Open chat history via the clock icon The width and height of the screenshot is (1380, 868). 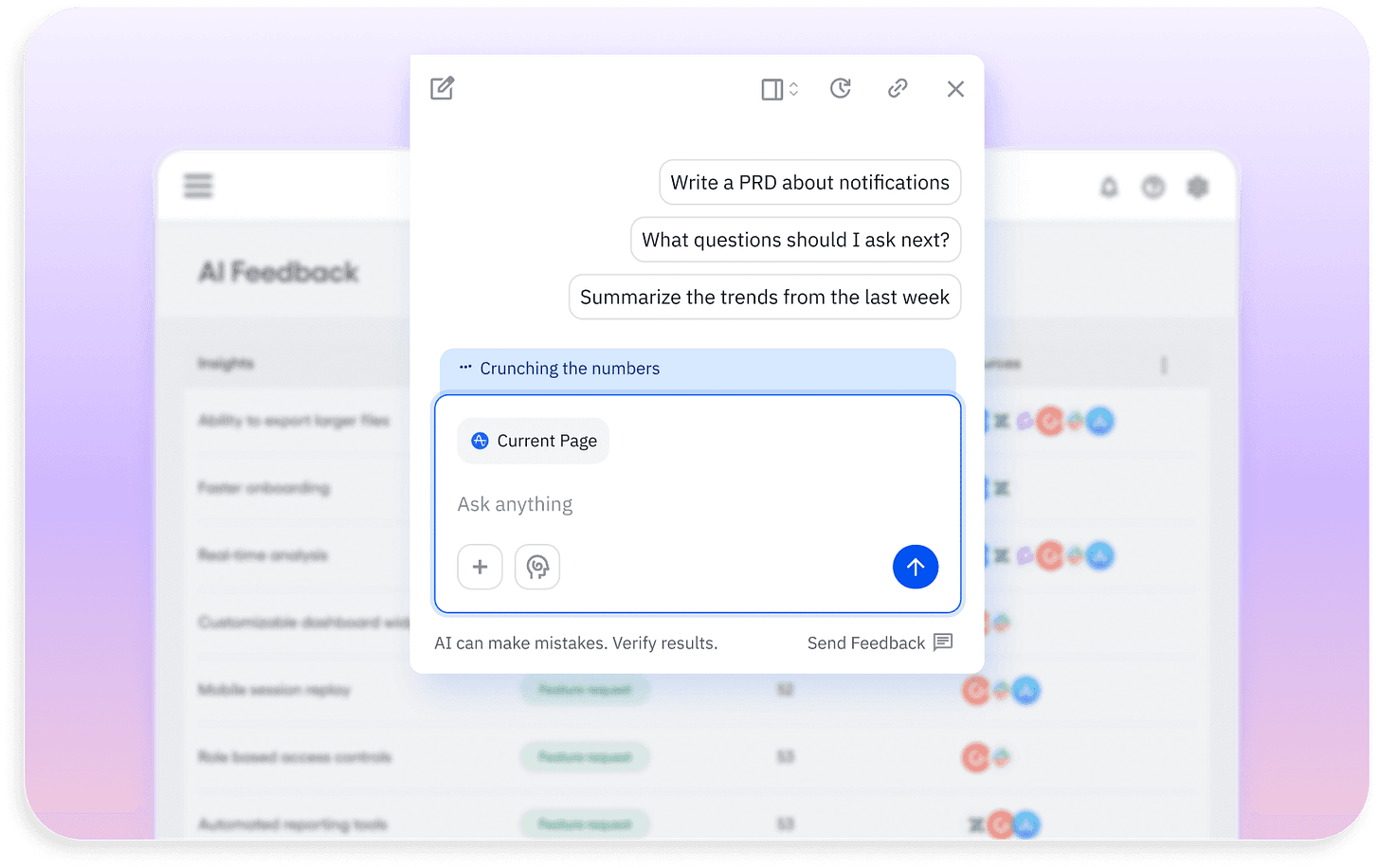tap(841, 88)
